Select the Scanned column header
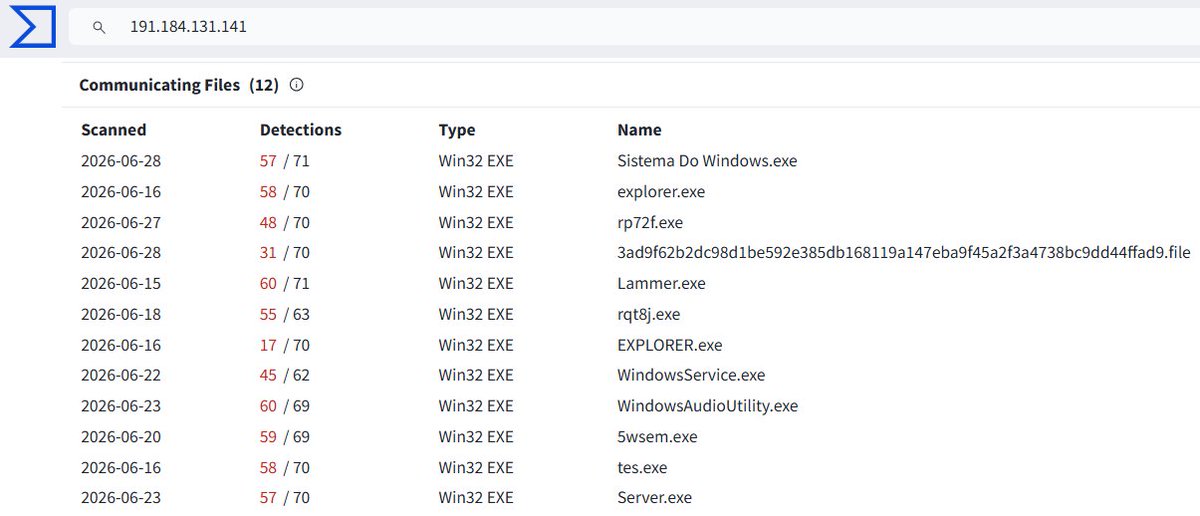Image resolution: width=1200 pixels, height=516 pixels. (114, 130)
